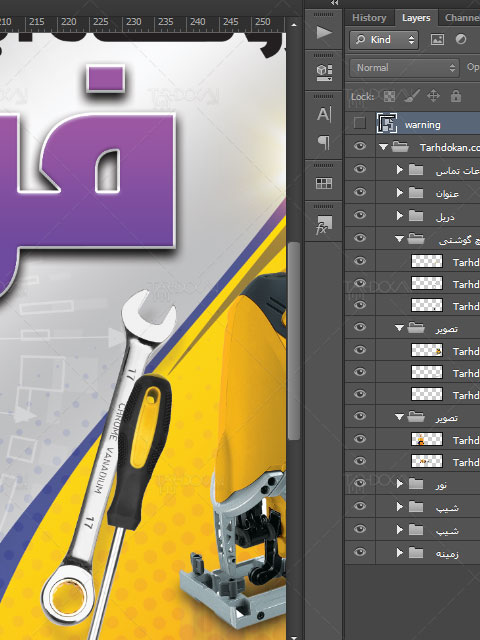
Task: Click the 230 mark on horizontal ruler
Action: 133,21
